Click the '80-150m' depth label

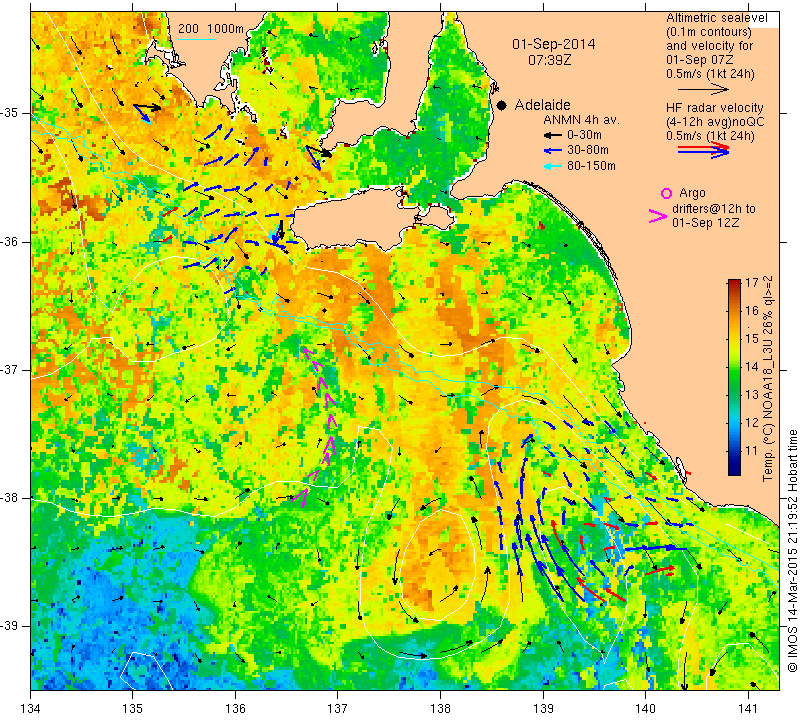(591, 166)
